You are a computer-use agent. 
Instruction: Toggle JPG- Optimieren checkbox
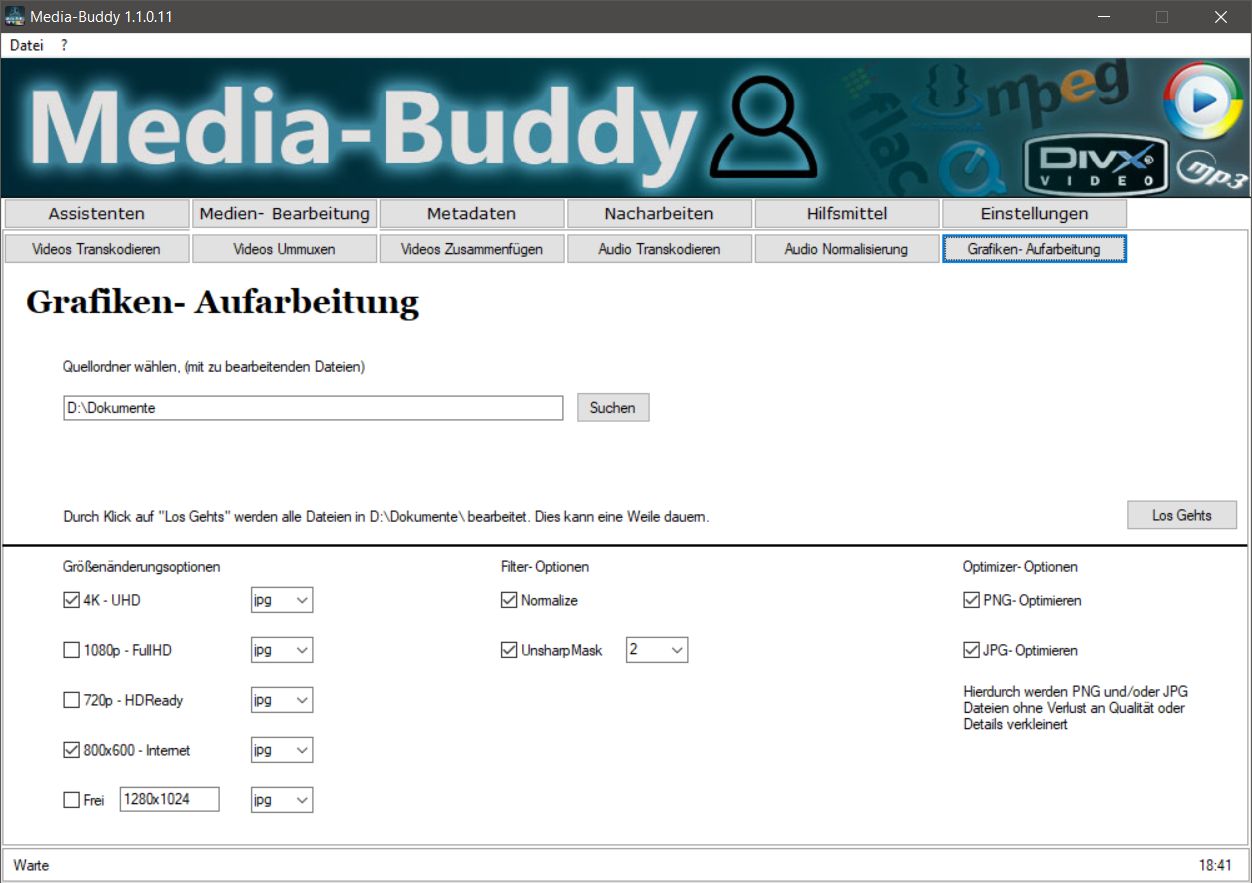click(971, 650)
